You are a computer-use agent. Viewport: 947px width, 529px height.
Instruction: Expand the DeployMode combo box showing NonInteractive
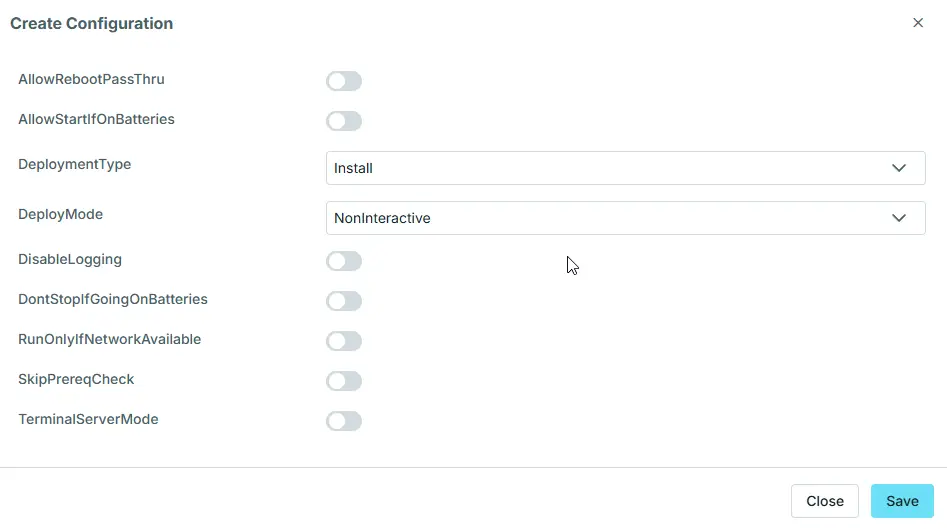pos(610,218)
